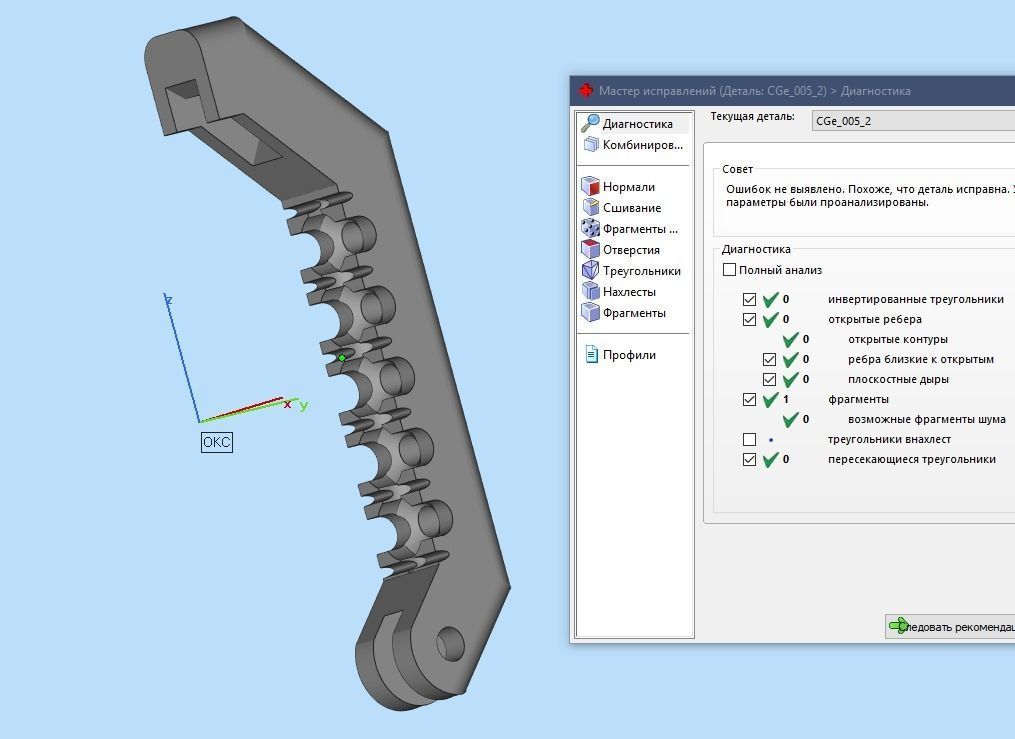The width and height of the screenshot is (1015, 739).
Task: Click Следовать рекомендации button
Action: tap(950, 626)
